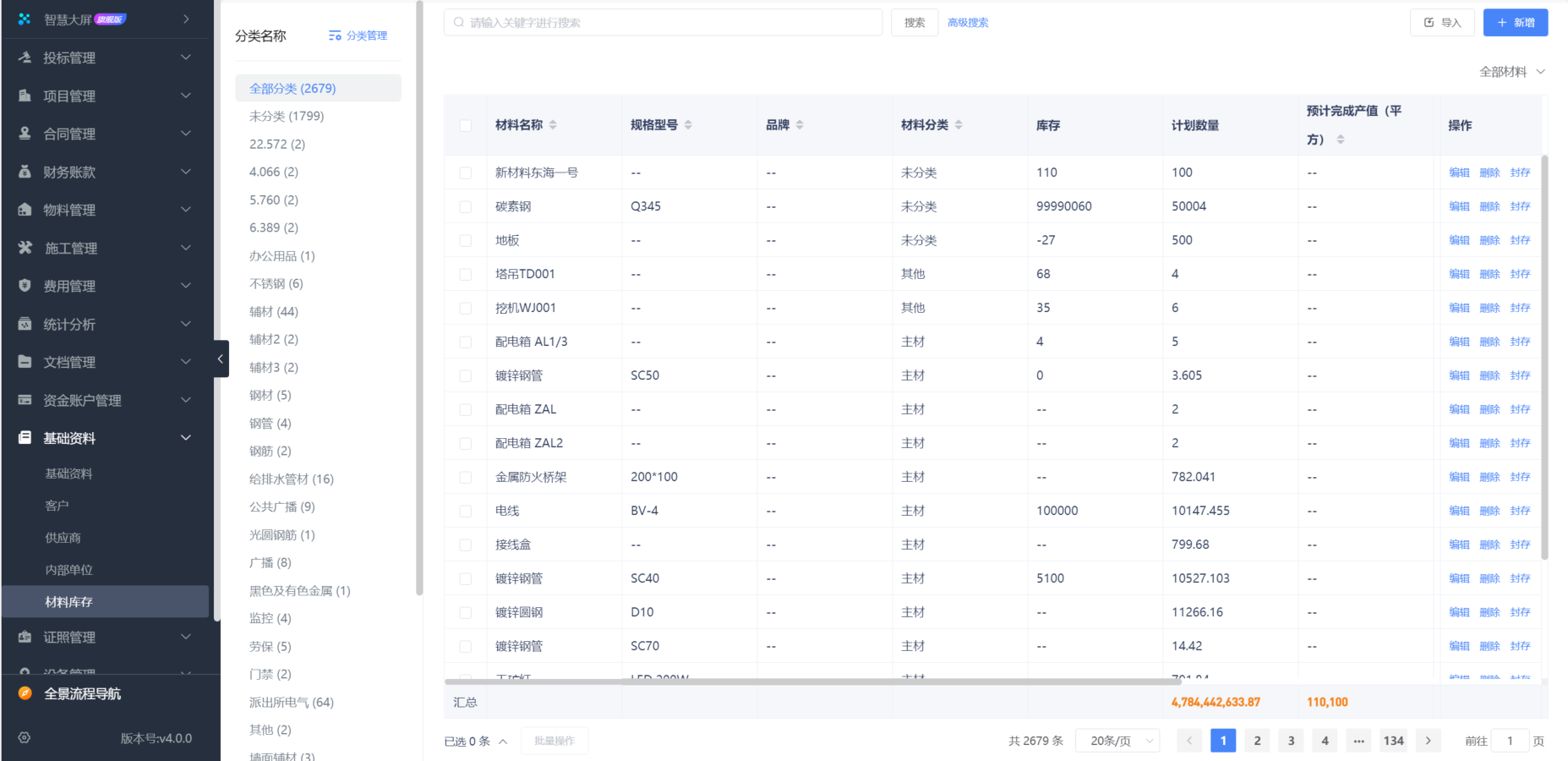Toggle the select-all checkbox in table header
The height and width of the screenshot is (761, 1568).
tap(465, 124)
